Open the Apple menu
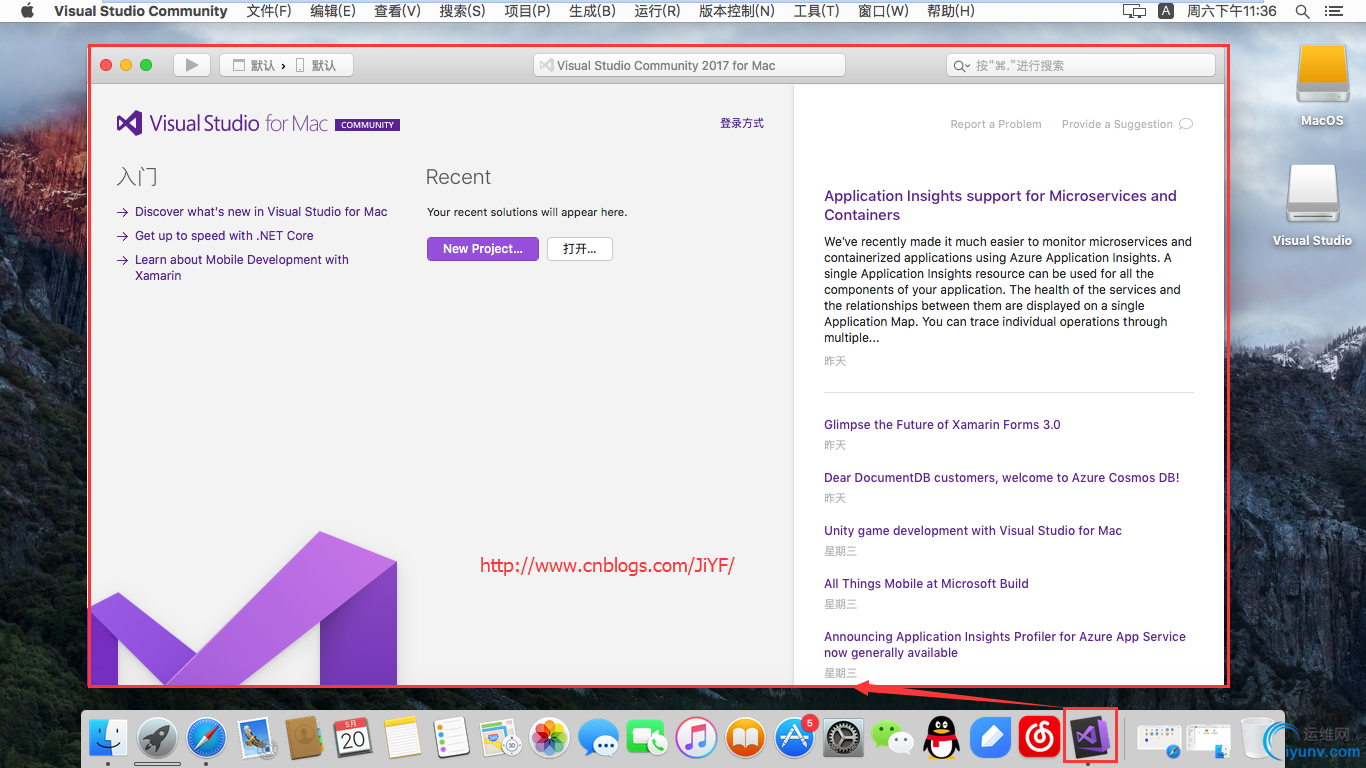Screen dimensions: 1366x768 [x=27, y=11]
